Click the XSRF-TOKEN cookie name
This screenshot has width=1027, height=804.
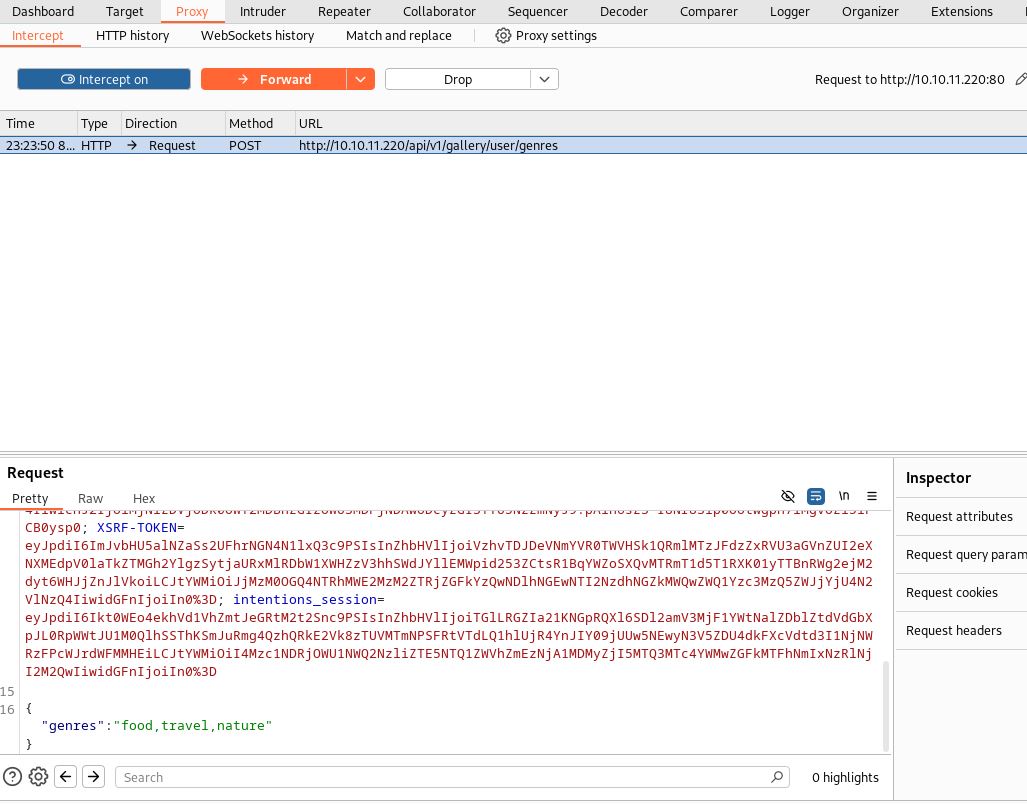point(137,528)
